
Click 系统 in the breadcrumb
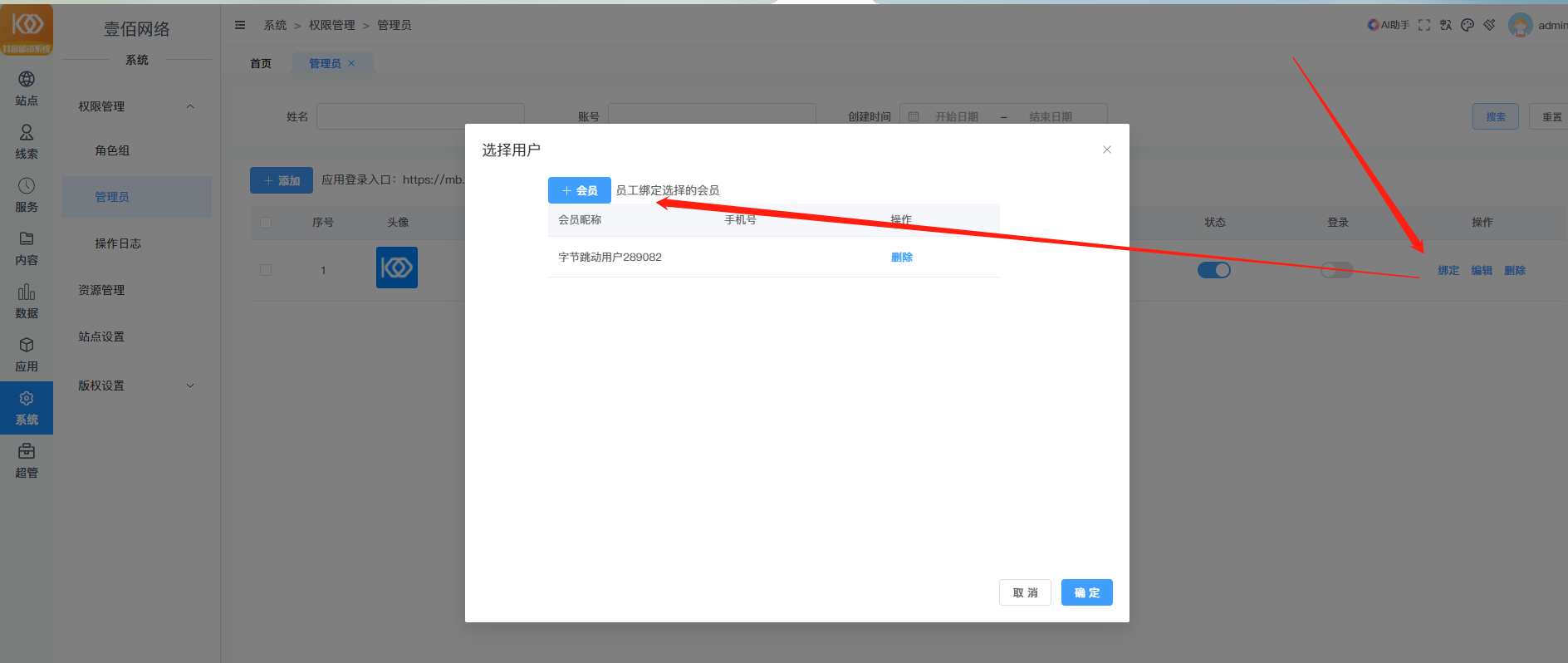tap(275, 25)
